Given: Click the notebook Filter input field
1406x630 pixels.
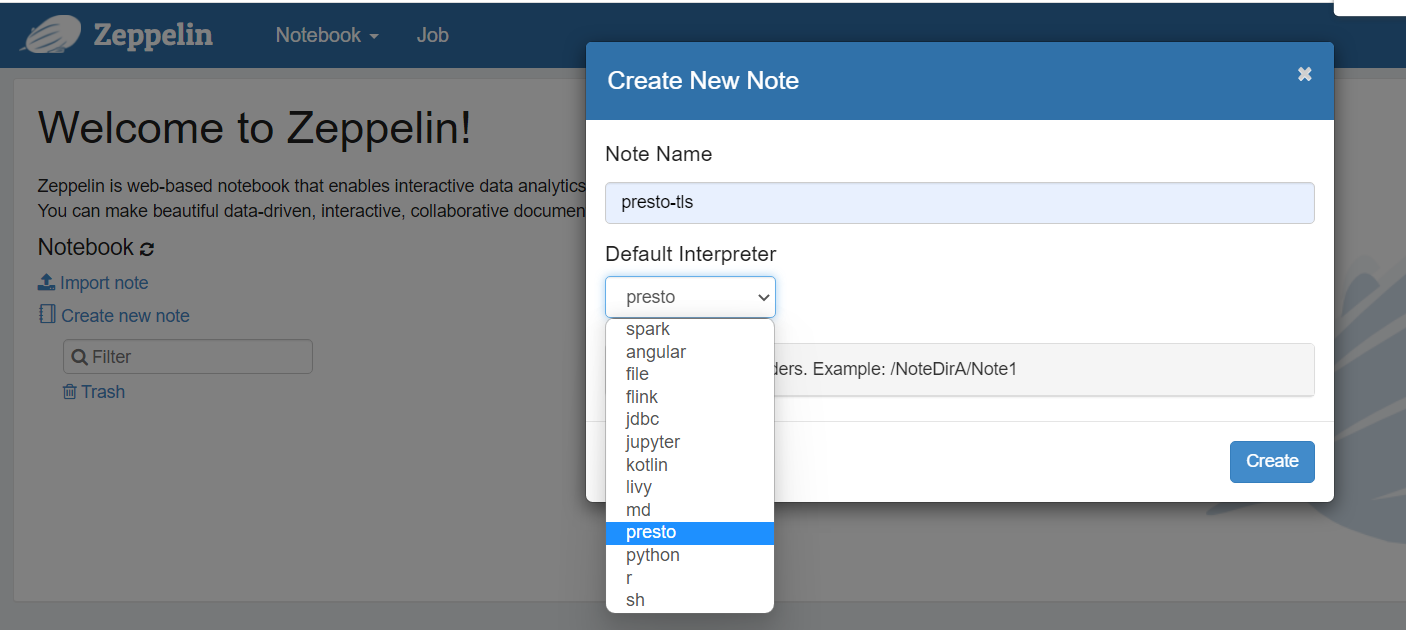Looking at the screenshot, I should [x=188, y=357].
